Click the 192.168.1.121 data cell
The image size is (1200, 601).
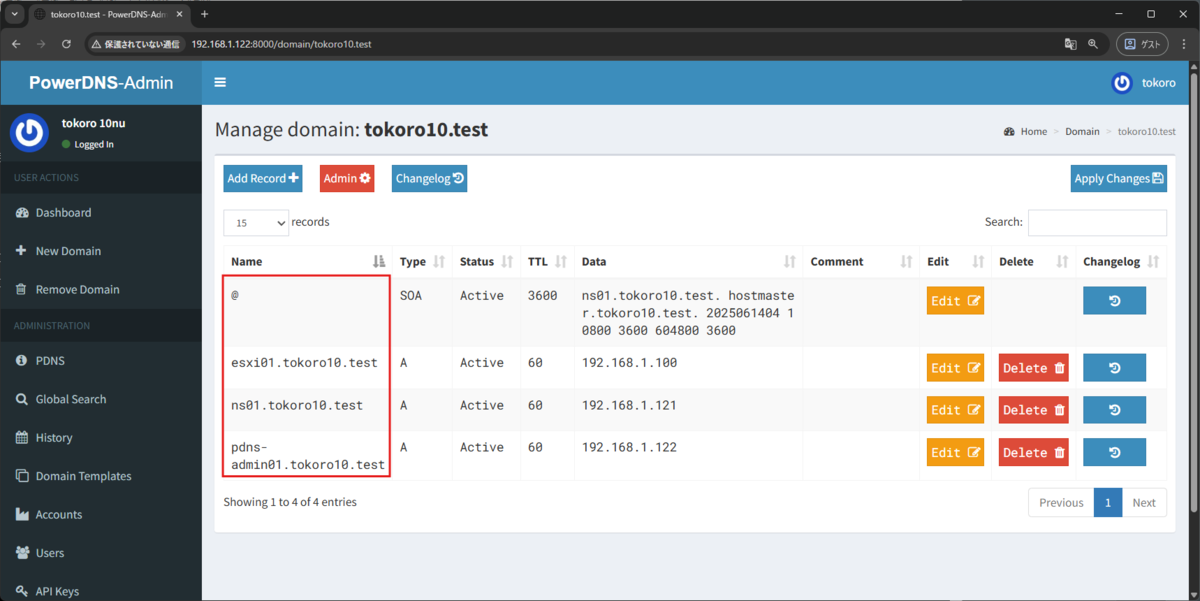tap(688, 410)
